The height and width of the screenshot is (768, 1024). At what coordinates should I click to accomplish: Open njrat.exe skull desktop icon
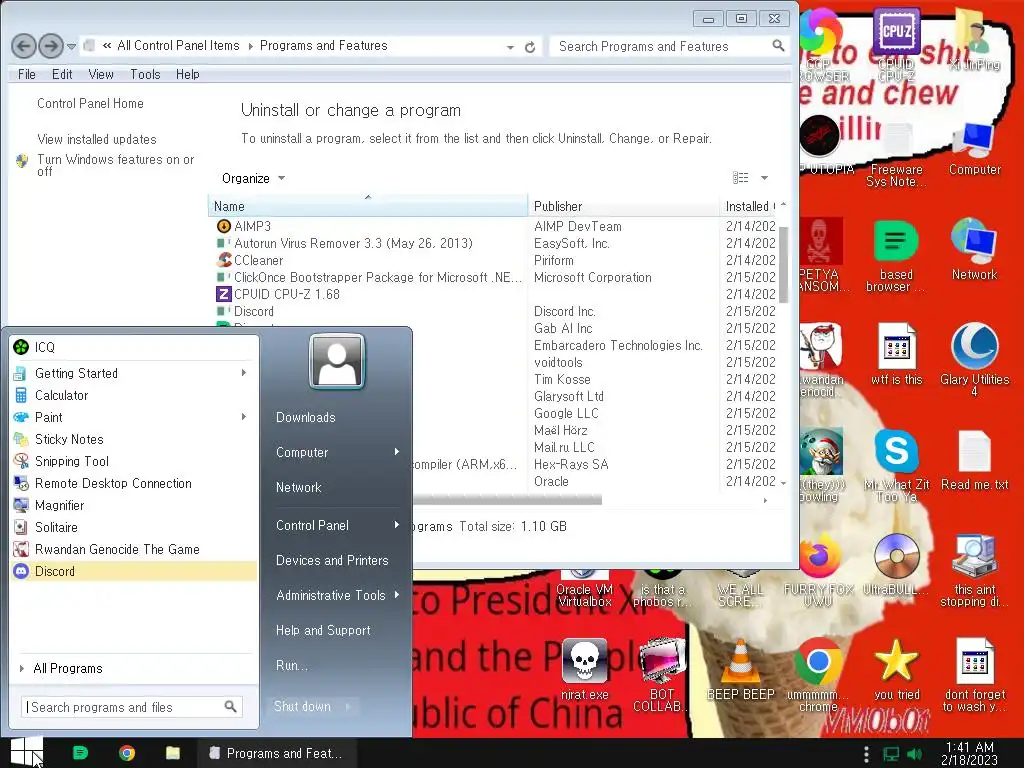coord(584,669)
